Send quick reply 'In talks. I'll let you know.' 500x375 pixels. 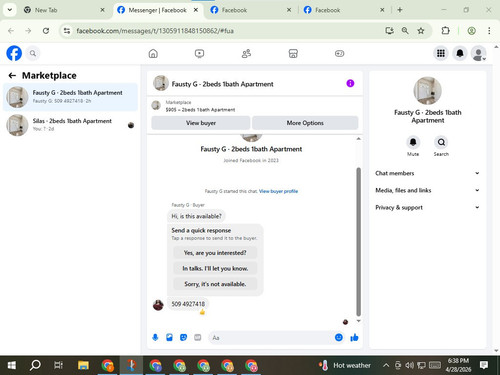pos(215,268)
